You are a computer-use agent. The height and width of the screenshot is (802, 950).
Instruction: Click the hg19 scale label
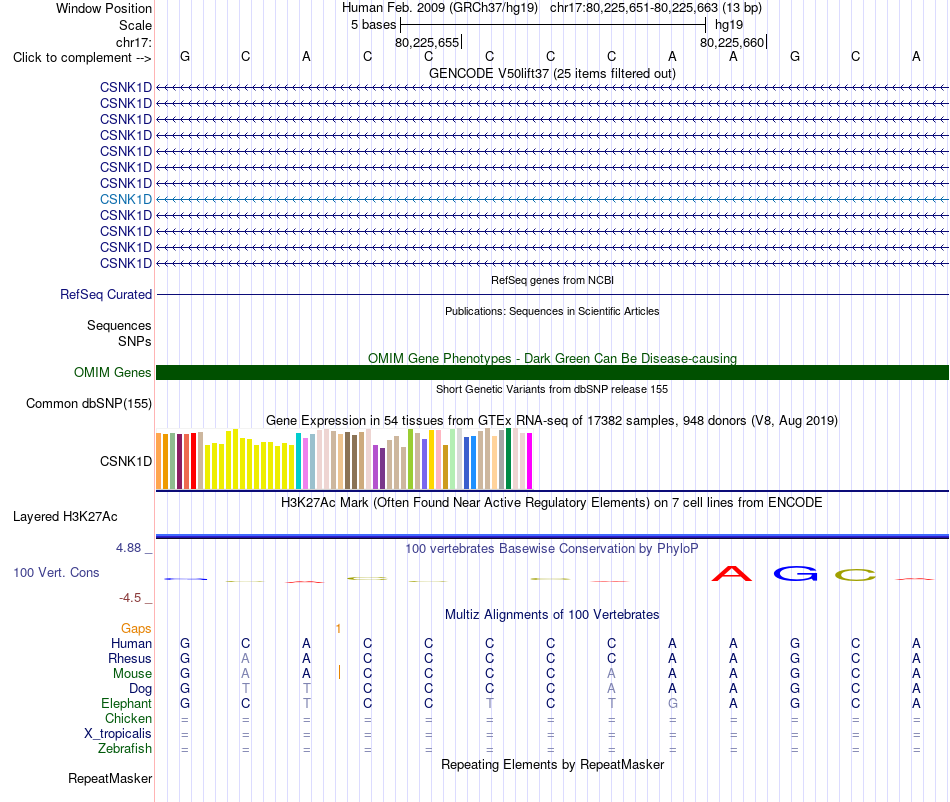point(729,25)
